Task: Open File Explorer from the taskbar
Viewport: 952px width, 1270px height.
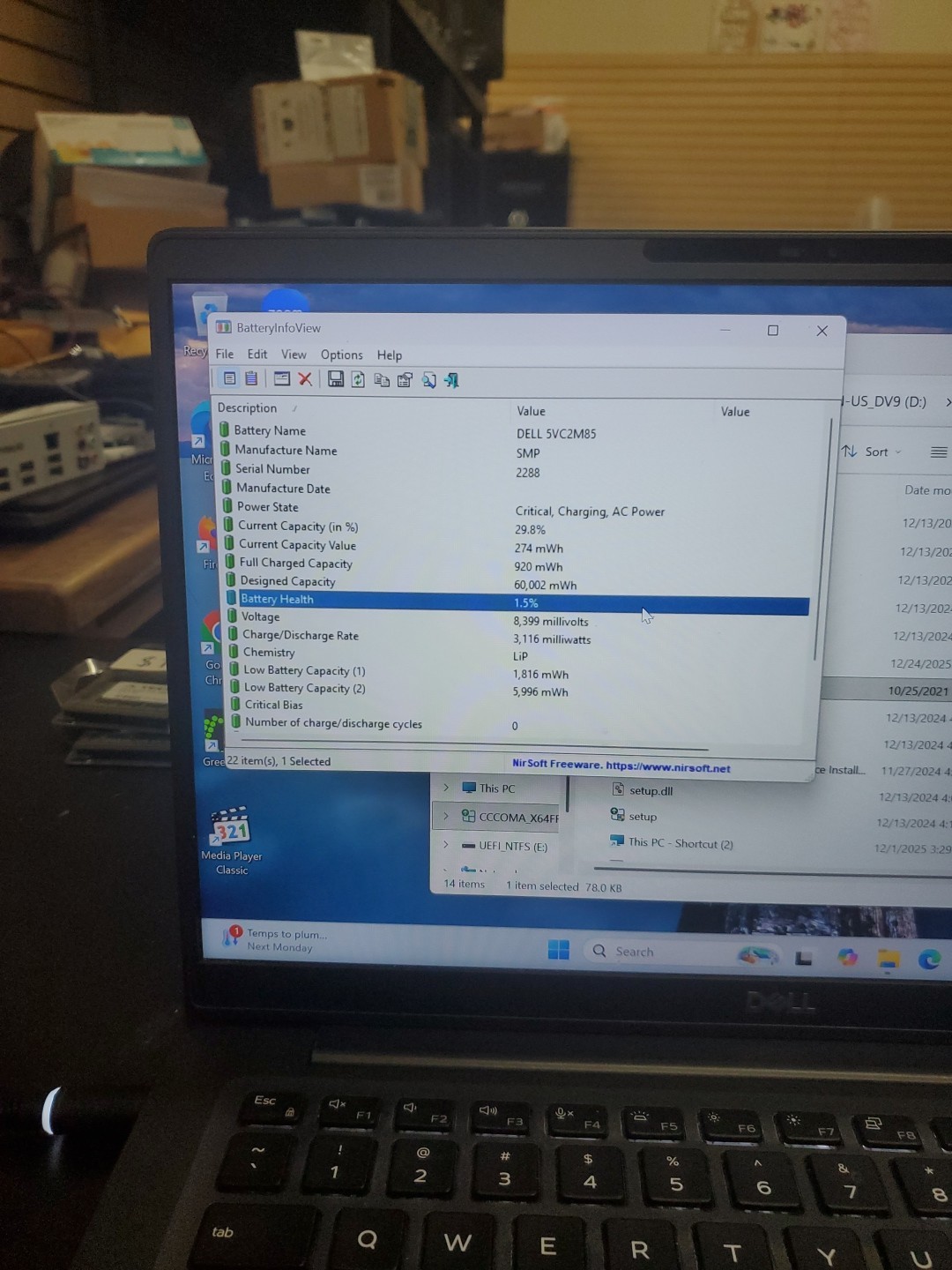Action: point(889,960)
